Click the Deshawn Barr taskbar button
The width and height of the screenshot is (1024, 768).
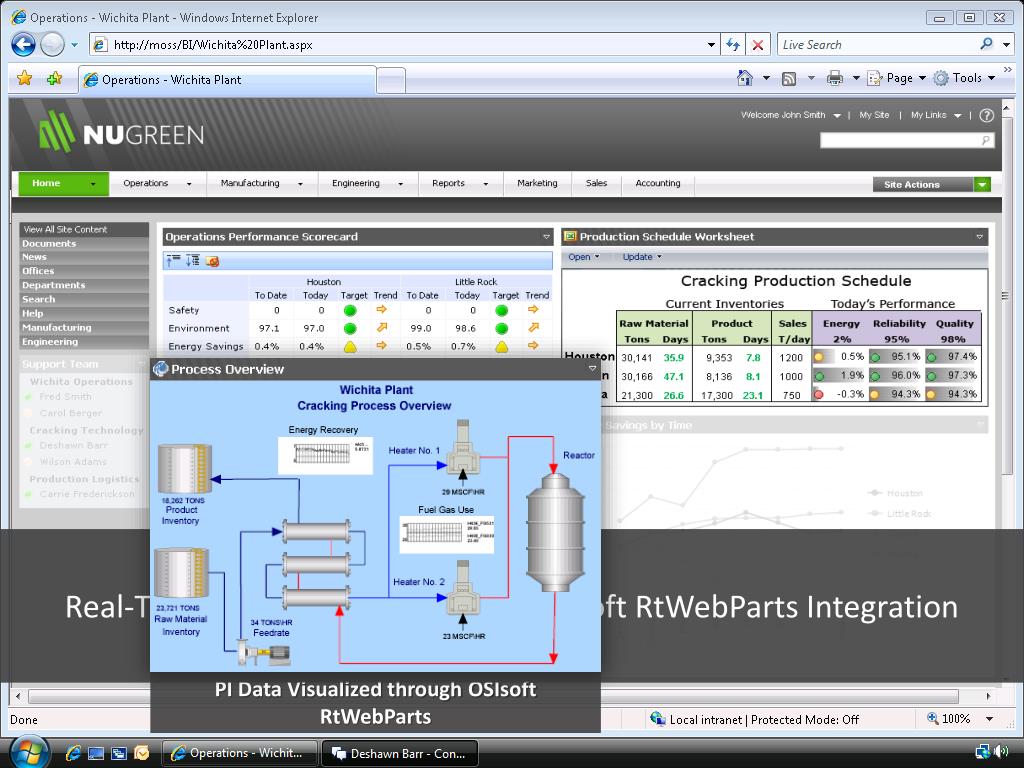[x=400, y=753]
